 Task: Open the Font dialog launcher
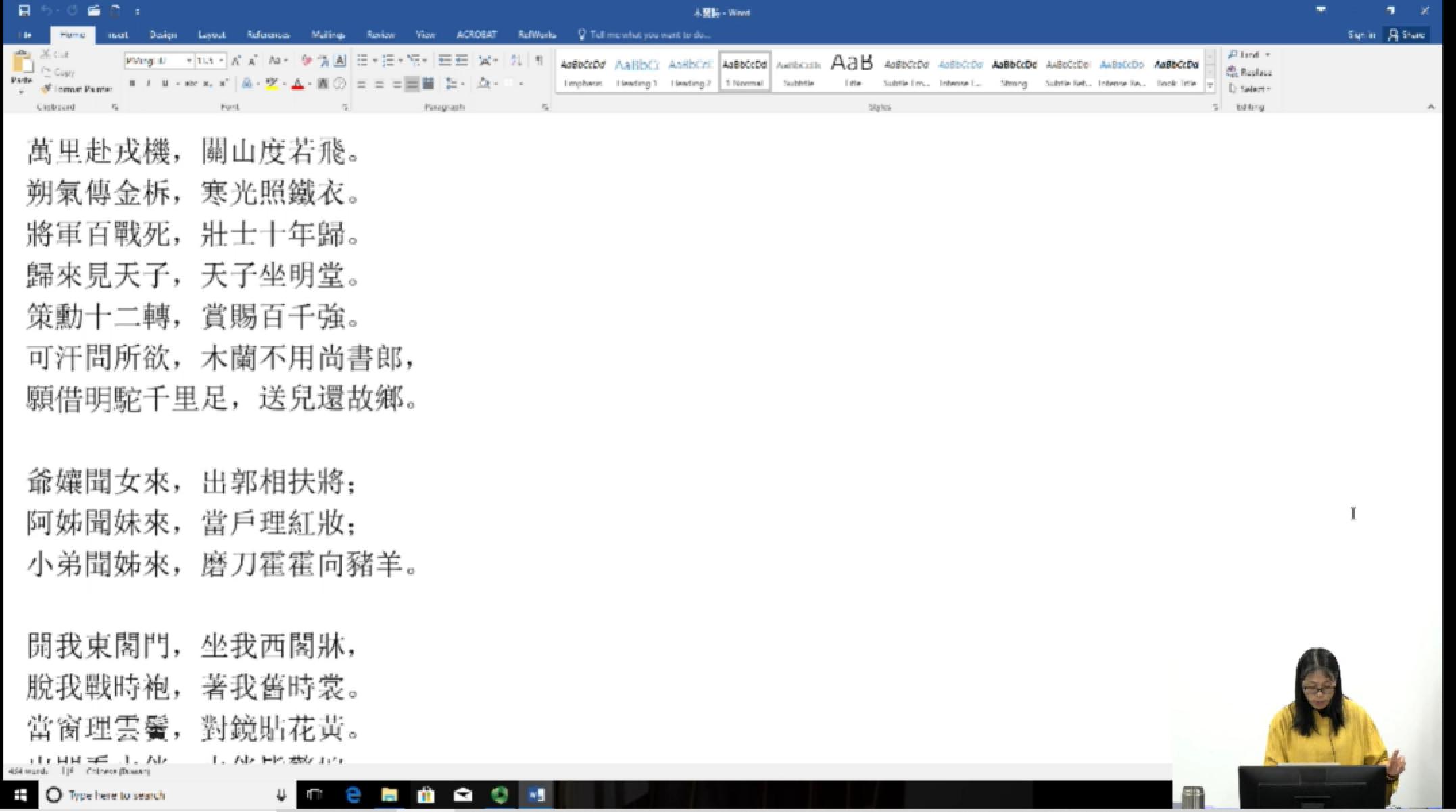point(345,107)
